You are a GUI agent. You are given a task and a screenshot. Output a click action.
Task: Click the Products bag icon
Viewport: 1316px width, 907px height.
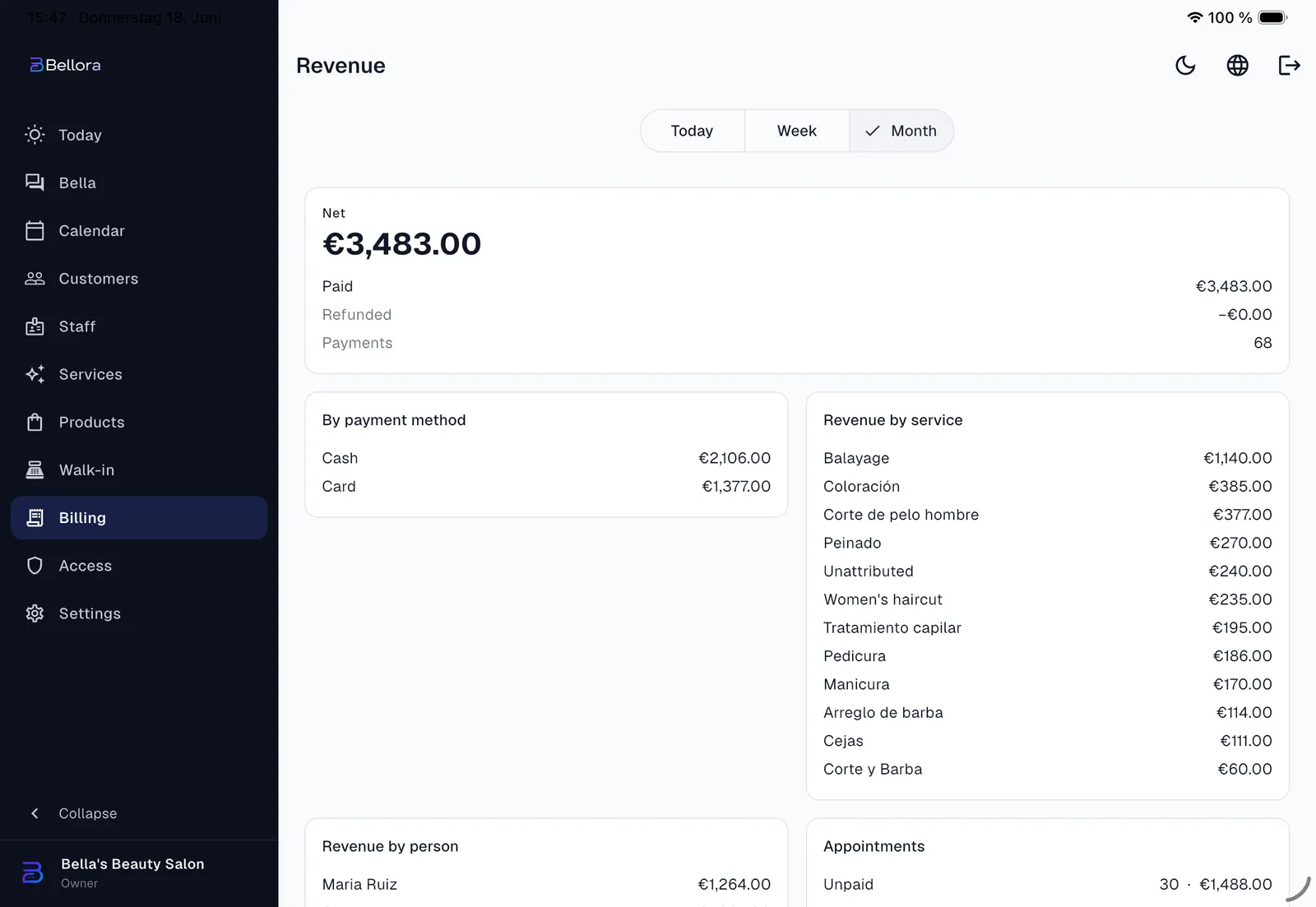pos(35,422)
